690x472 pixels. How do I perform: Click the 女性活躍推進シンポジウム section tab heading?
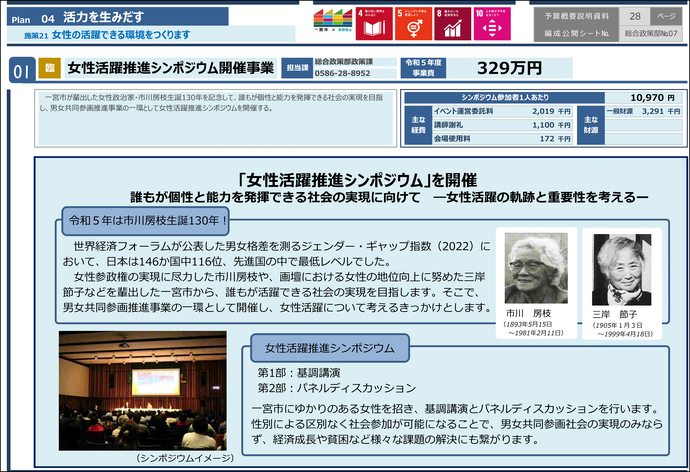pos(330,348)
